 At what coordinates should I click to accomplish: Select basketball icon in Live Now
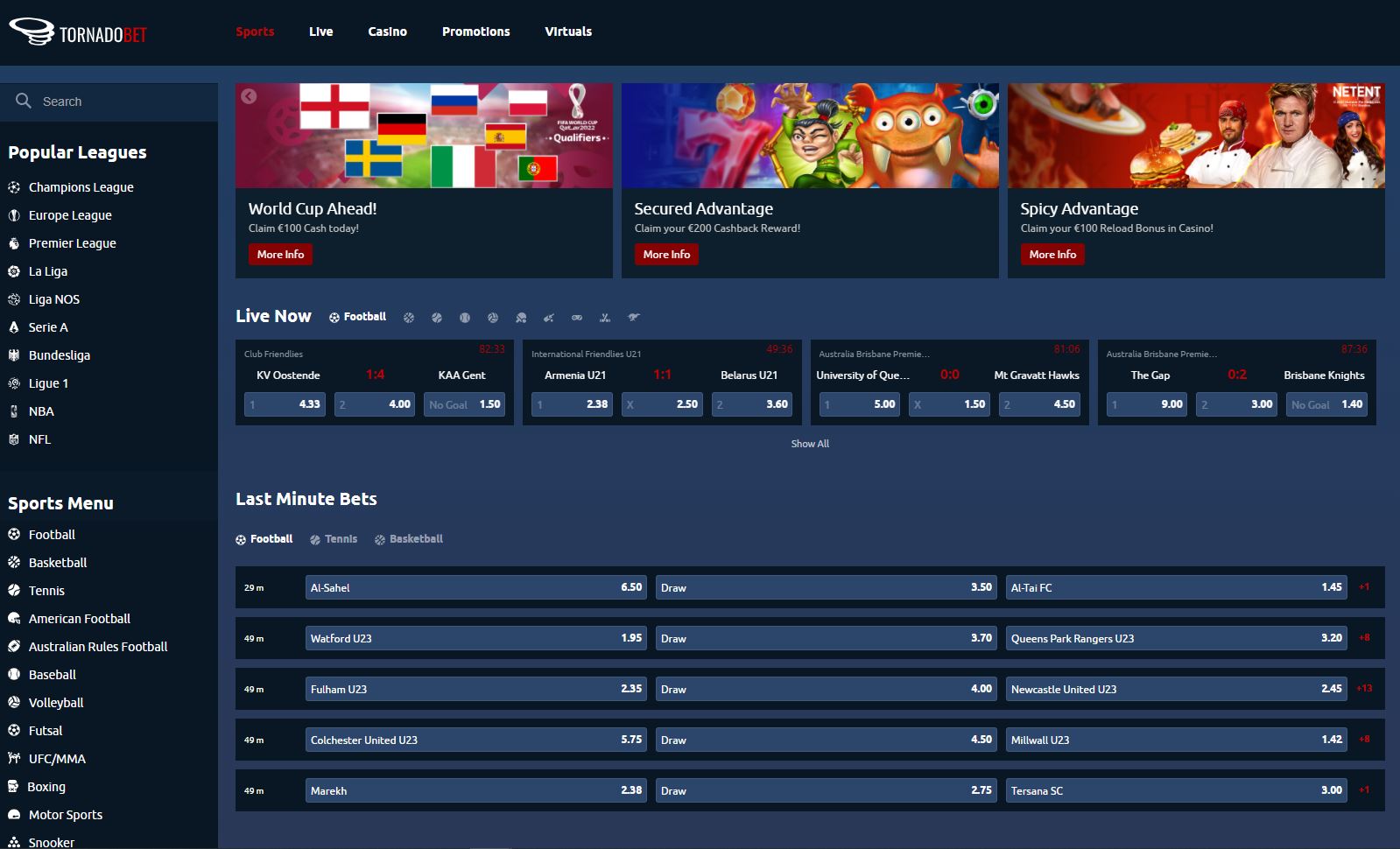pyautogui.click(x=409, y=318)
